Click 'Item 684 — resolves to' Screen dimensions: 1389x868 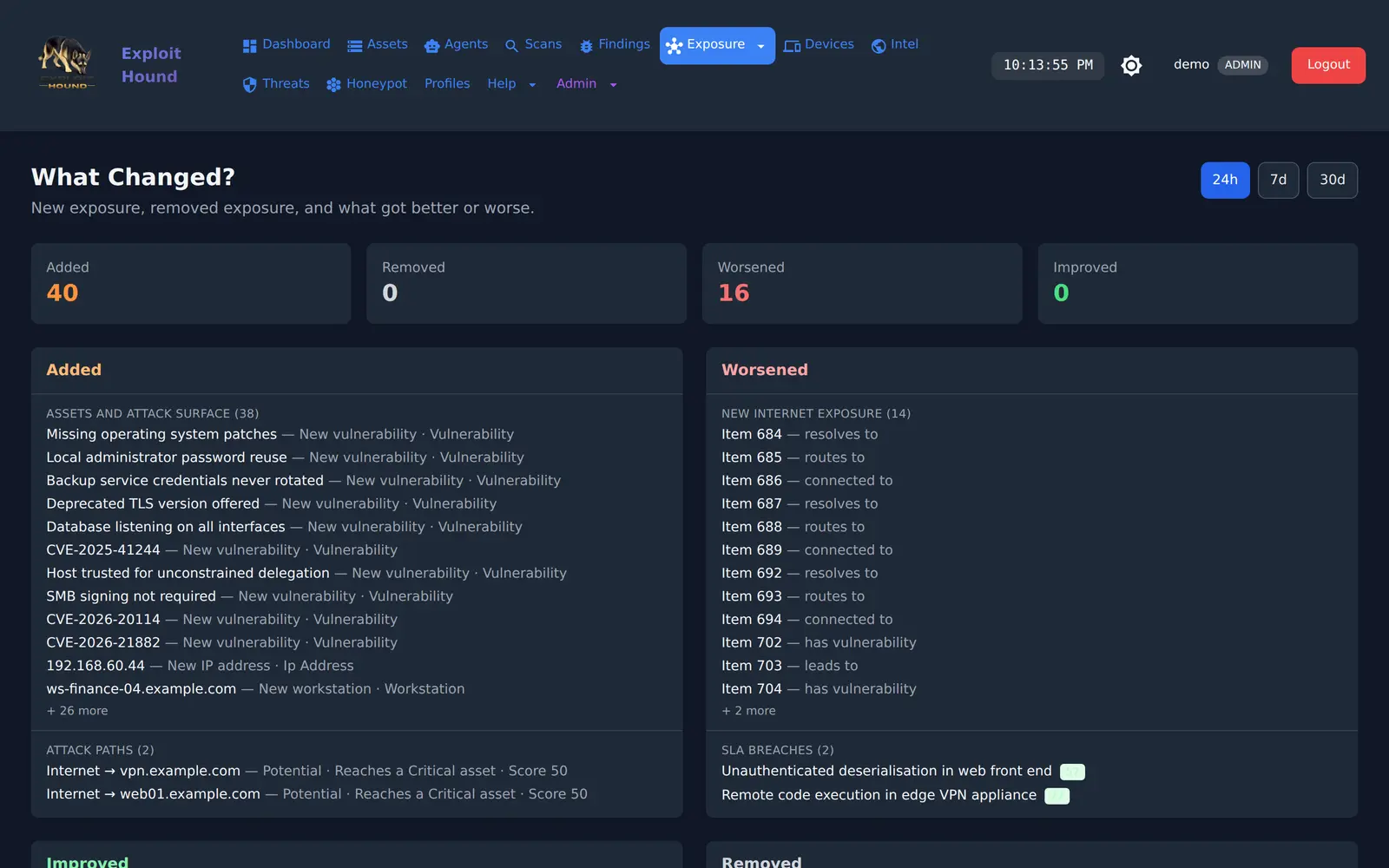(x=800, y=434)
